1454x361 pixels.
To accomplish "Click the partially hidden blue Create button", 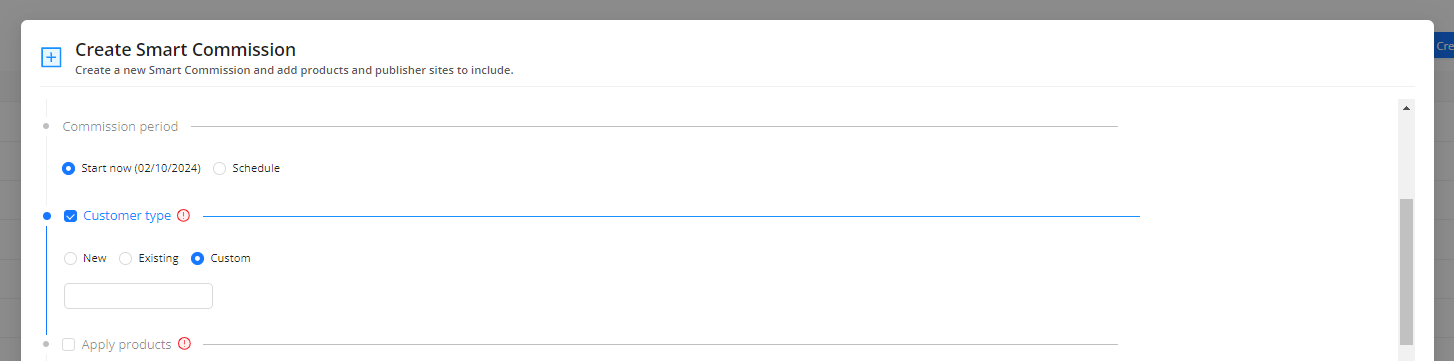I will [x=1444, y=46].
